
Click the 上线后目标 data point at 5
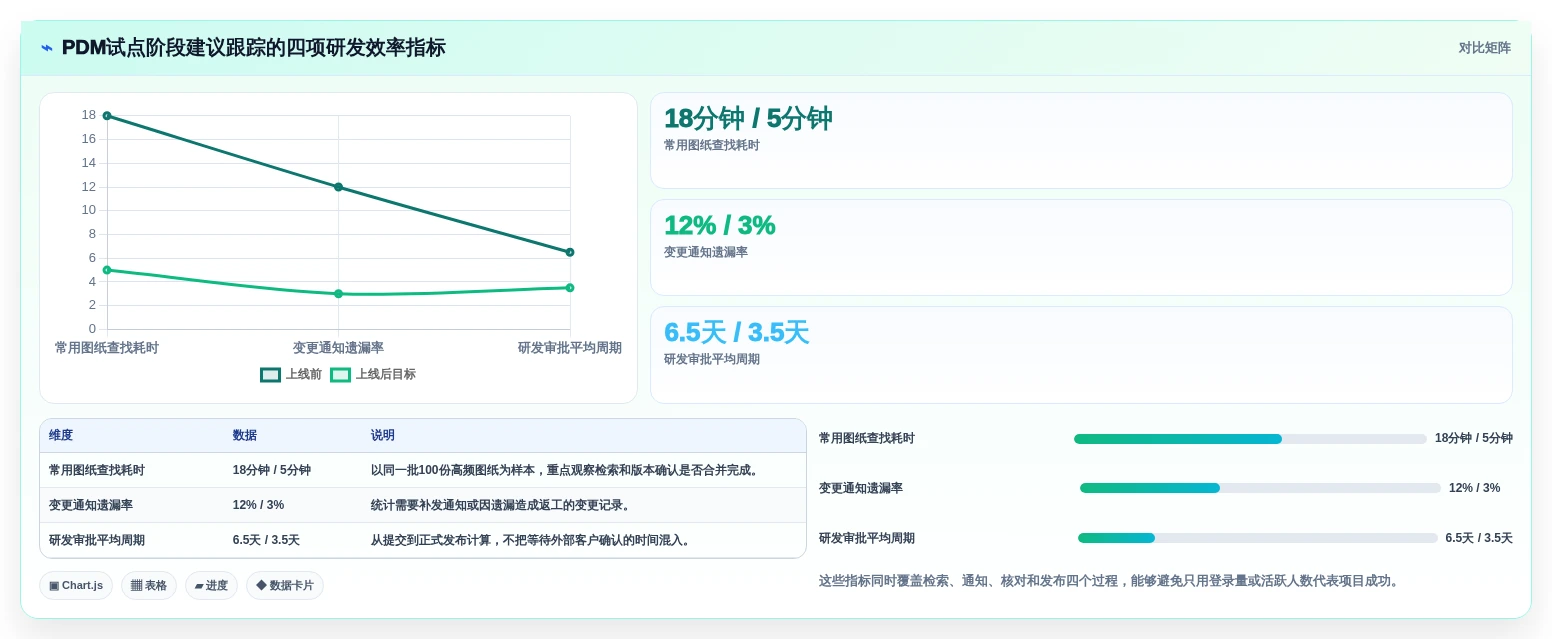(x=107, y=270)
